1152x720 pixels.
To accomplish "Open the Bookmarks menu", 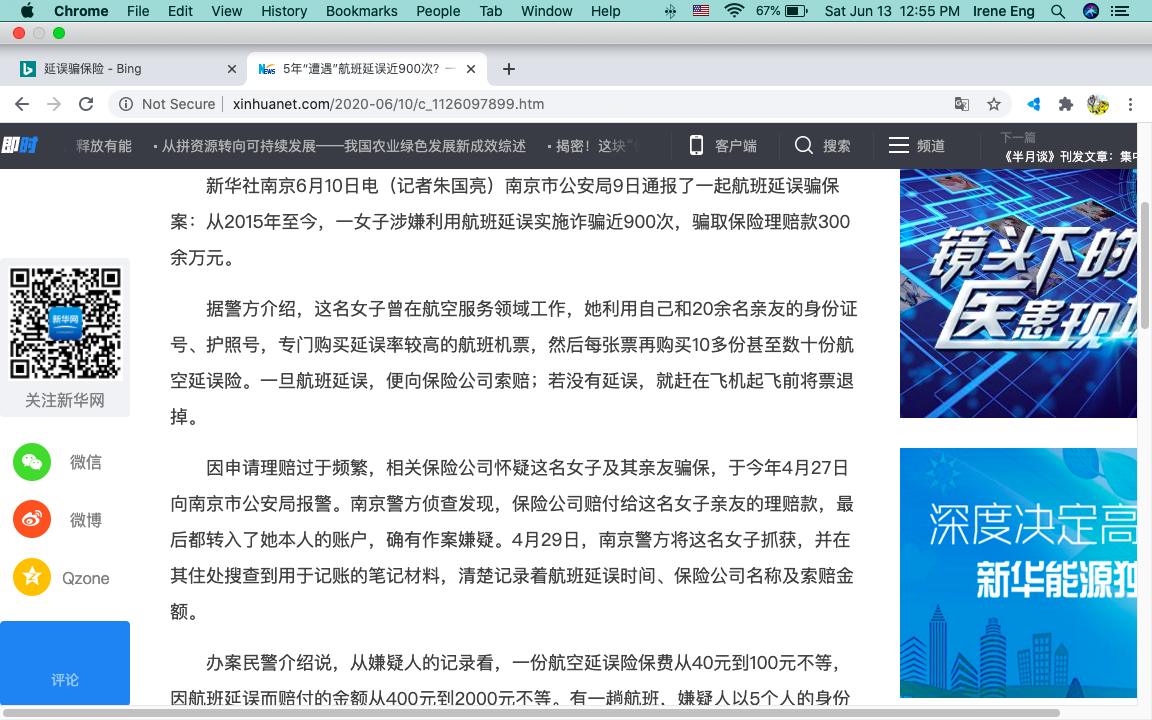I will coord(361,11).
